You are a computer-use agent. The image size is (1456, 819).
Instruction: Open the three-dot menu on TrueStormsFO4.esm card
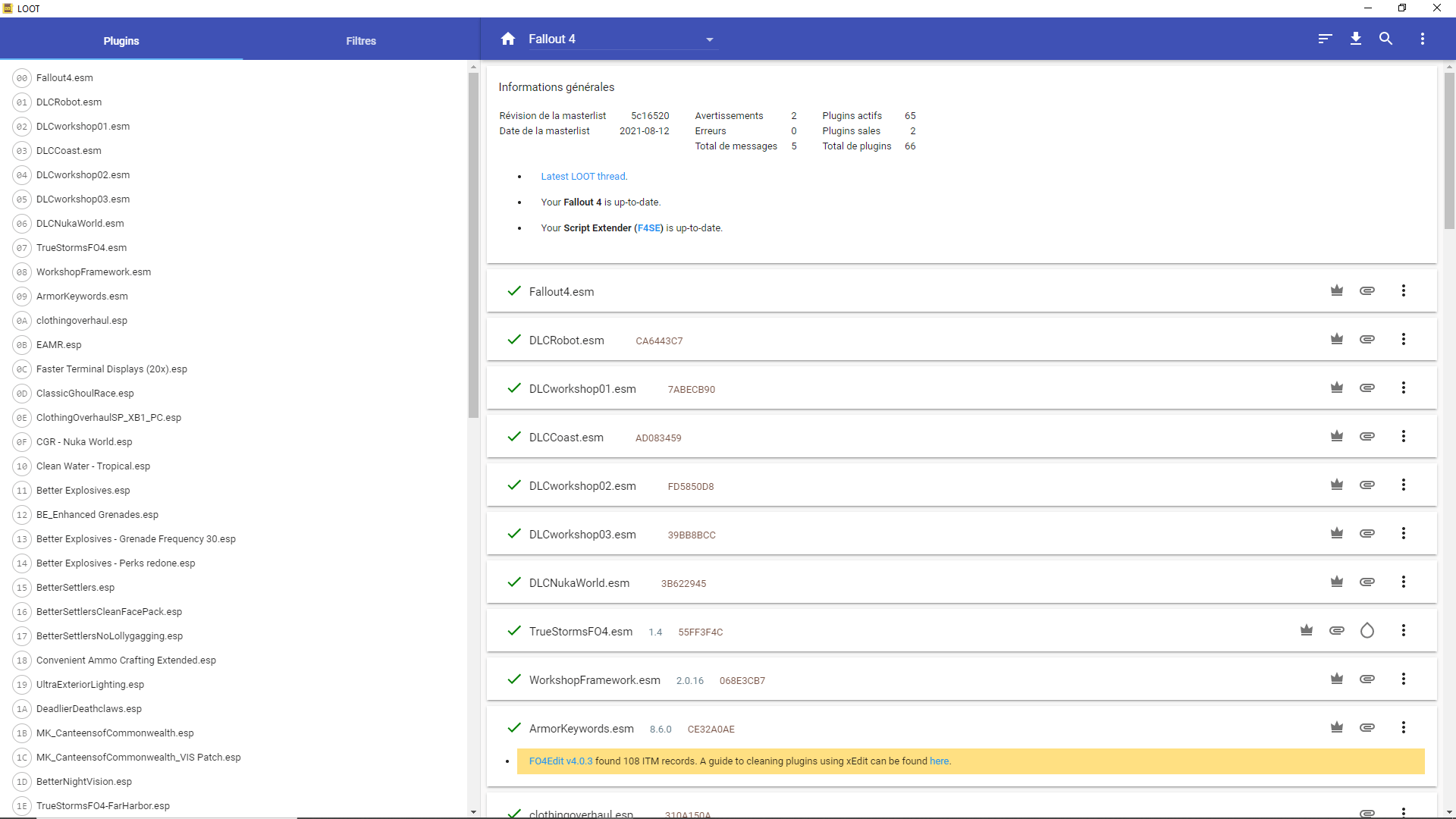pyautogui.click(x=1404, y=630)
